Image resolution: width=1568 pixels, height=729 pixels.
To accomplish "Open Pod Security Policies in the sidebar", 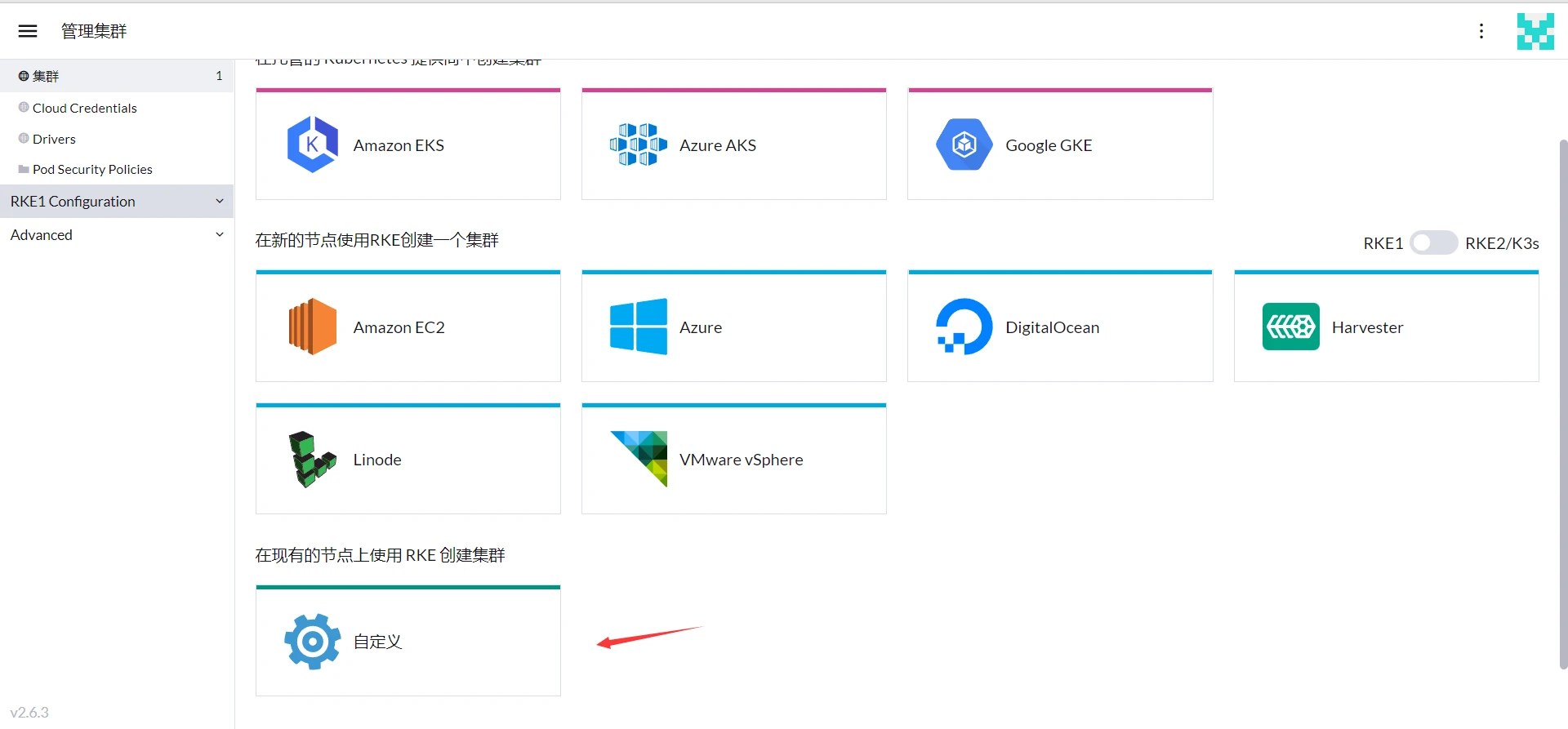I will pyautogui.click(x=117, y=169).
